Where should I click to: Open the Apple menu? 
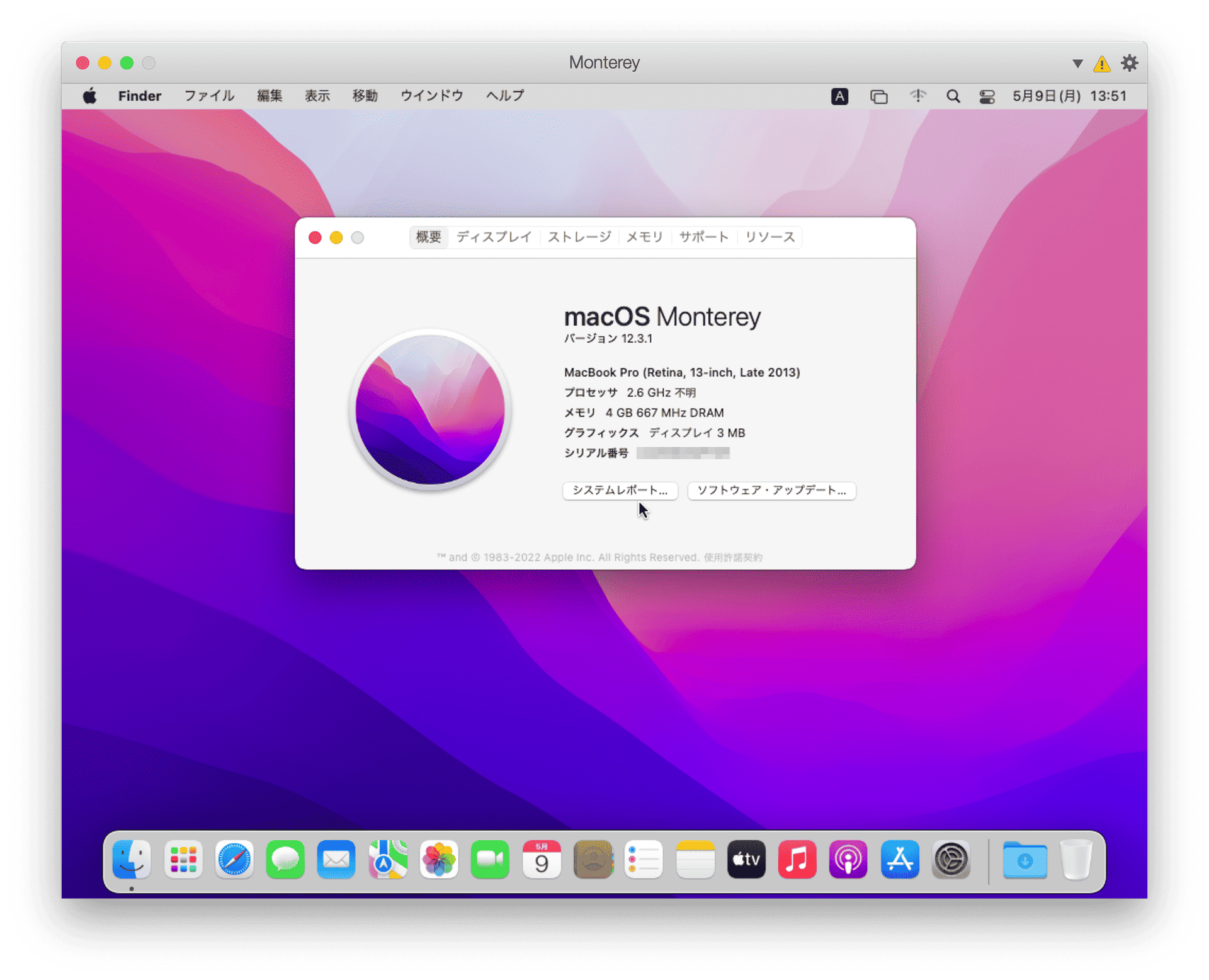(90, 96)
